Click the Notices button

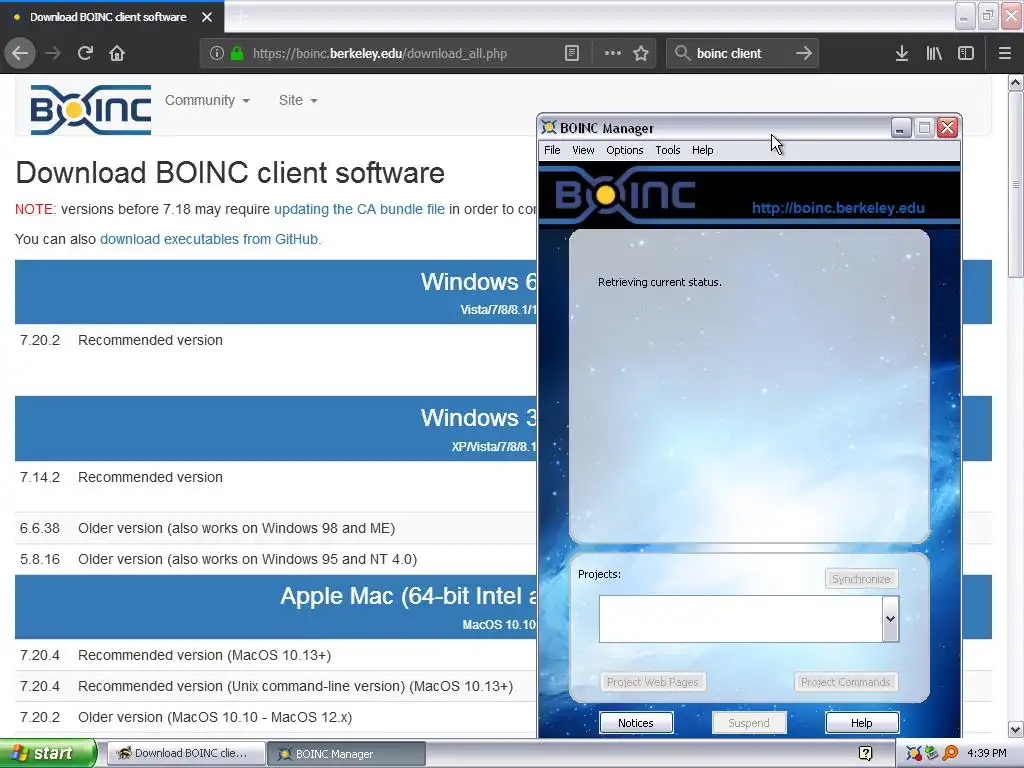[x=636, y=723]
